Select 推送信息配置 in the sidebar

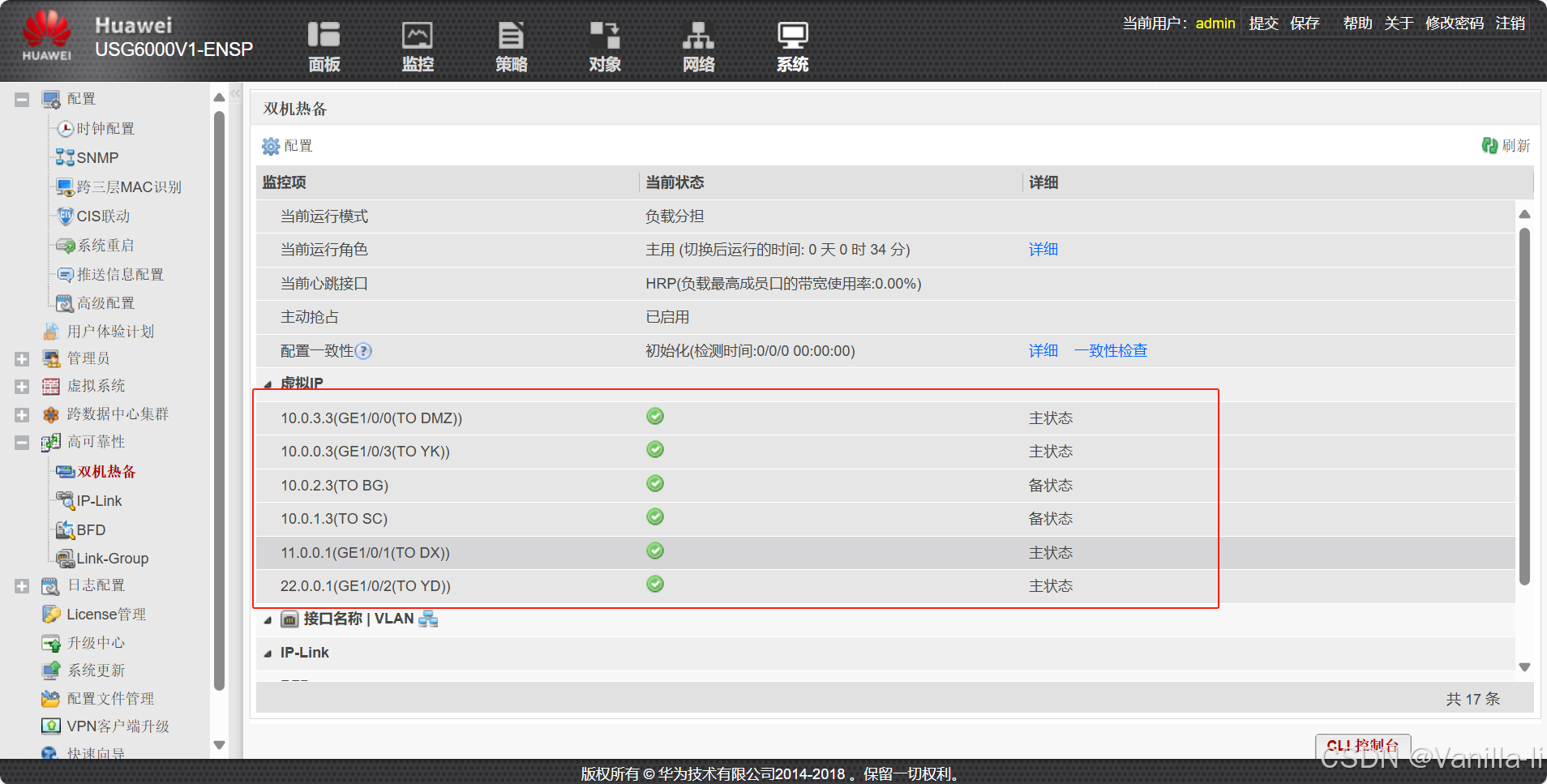pos(120,274)
